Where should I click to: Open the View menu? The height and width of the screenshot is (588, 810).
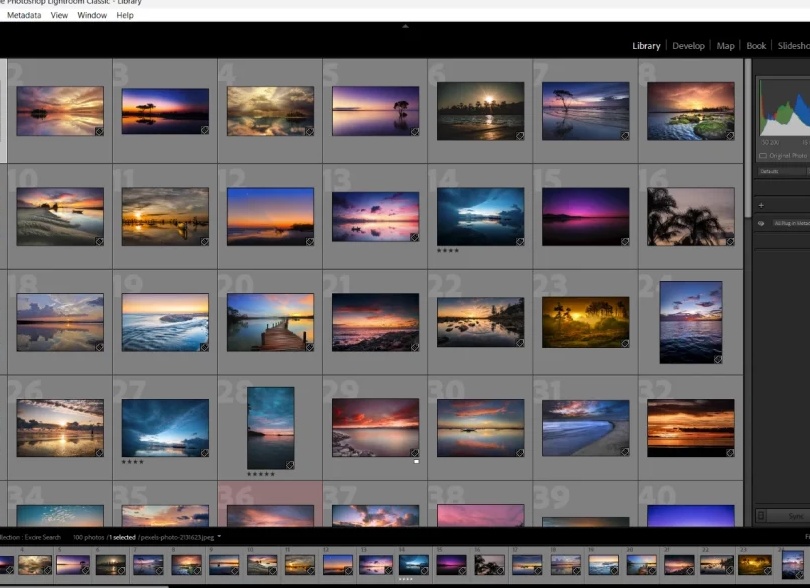[x=59, y=15]
